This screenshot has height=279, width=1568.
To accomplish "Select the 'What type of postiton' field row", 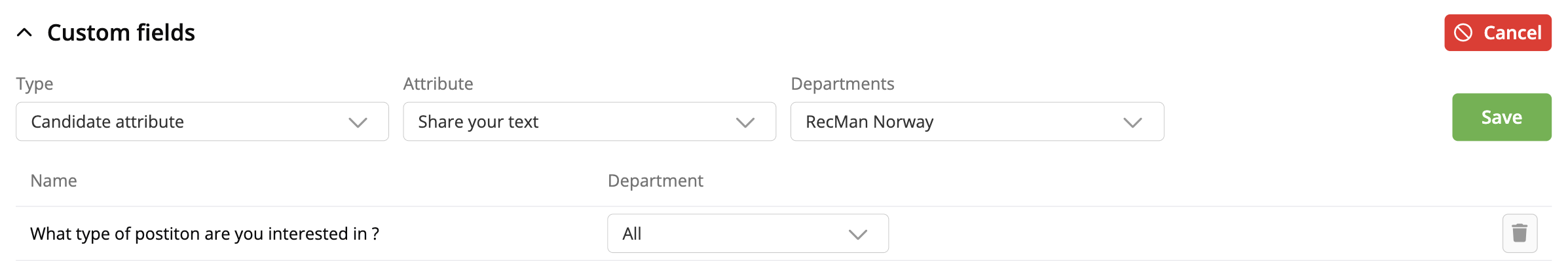I will pos(204,234).
